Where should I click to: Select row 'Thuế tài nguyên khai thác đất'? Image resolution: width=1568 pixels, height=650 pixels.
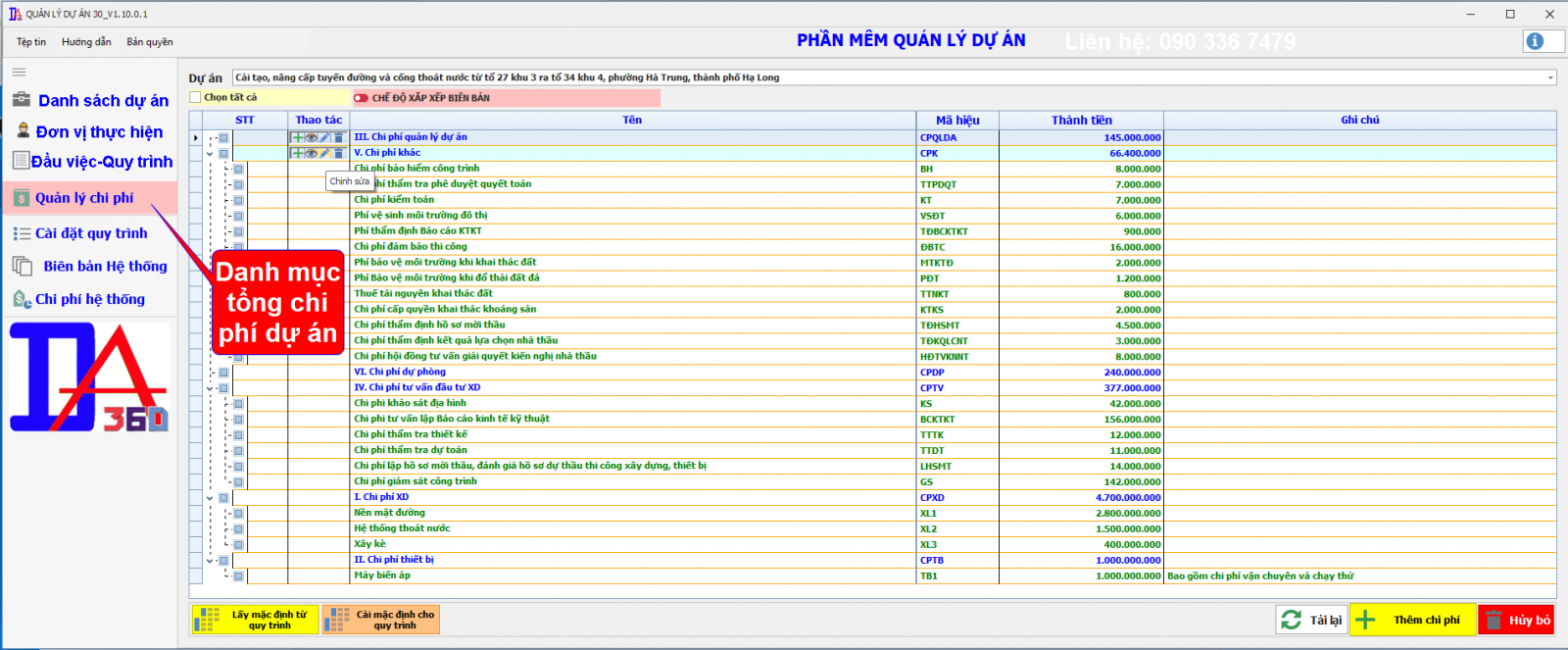(x=872, y=294)
